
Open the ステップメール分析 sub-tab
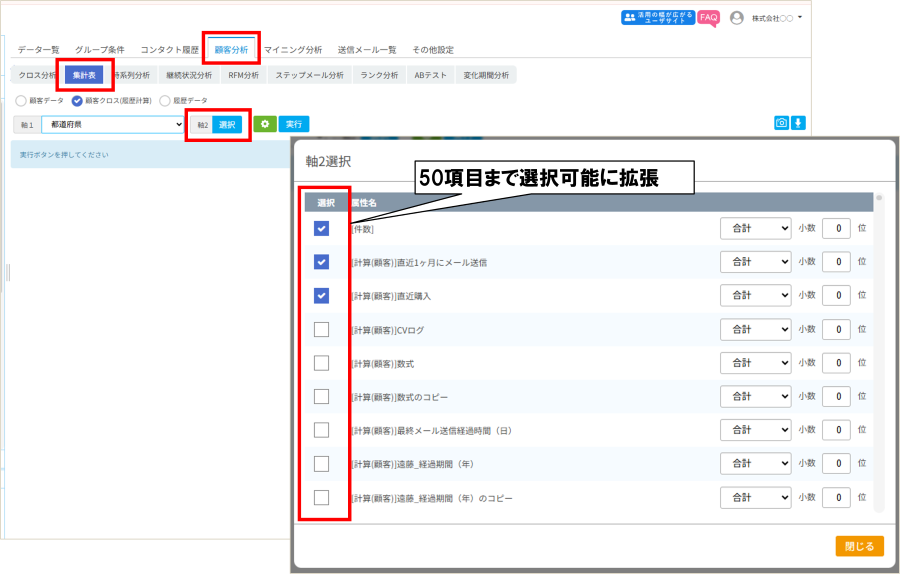click(x=309, y=75)
